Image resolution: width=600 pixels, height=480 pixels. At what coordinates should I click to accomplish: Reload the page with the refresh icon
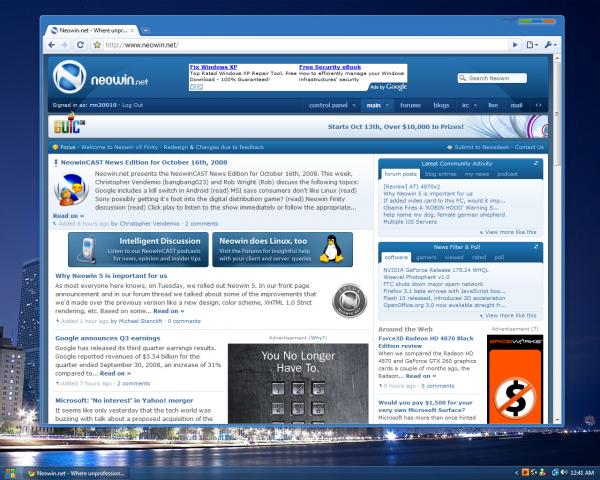[80, 45]
